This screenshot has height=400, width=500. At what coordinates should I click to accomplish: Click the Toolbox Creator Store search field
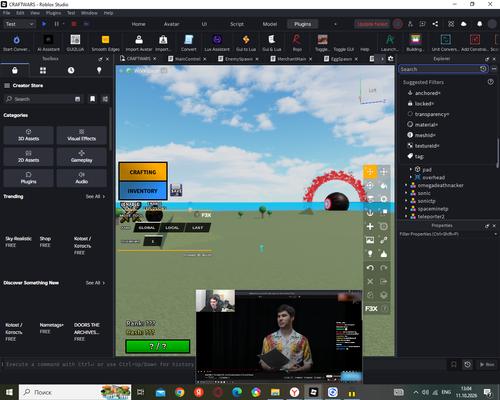click(43, 99)
